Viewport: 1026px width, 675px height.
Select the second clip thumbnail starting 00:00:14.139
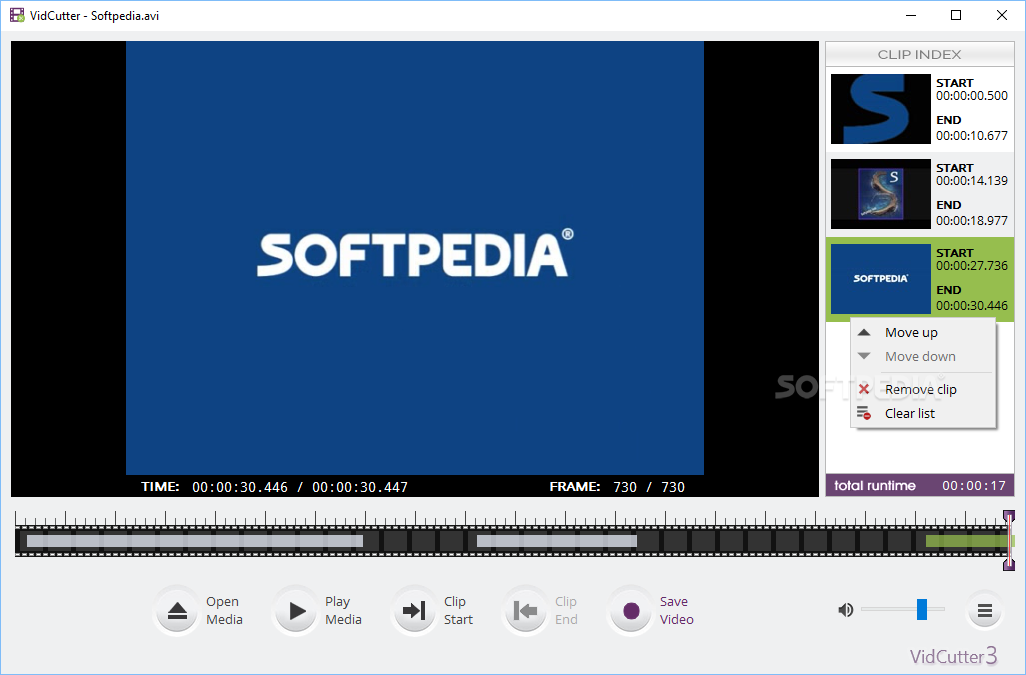881,194
